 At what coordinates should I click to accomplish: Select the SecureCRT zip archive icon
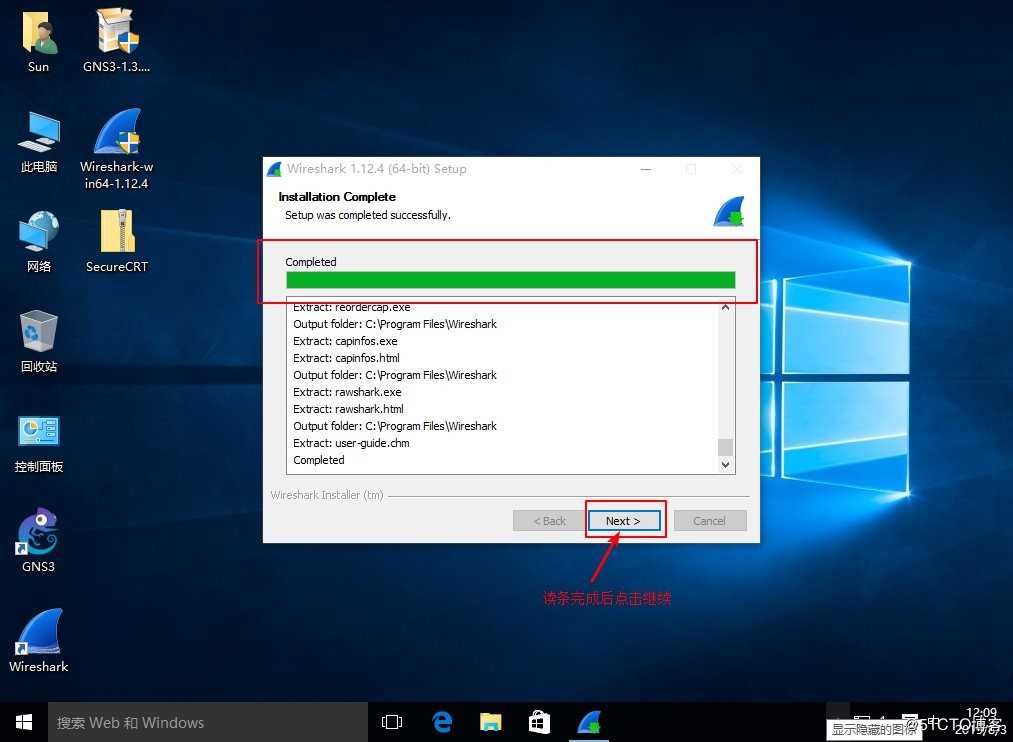pos(116,242)
